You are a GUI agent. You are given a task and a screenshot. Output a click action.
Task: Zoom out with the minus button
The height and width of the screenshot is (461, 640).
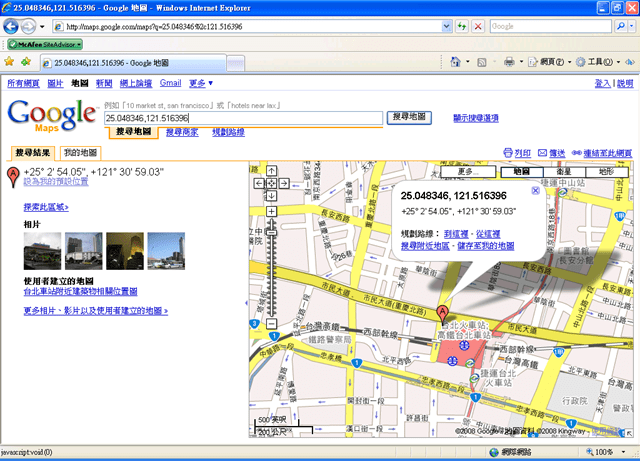(271, 324)
